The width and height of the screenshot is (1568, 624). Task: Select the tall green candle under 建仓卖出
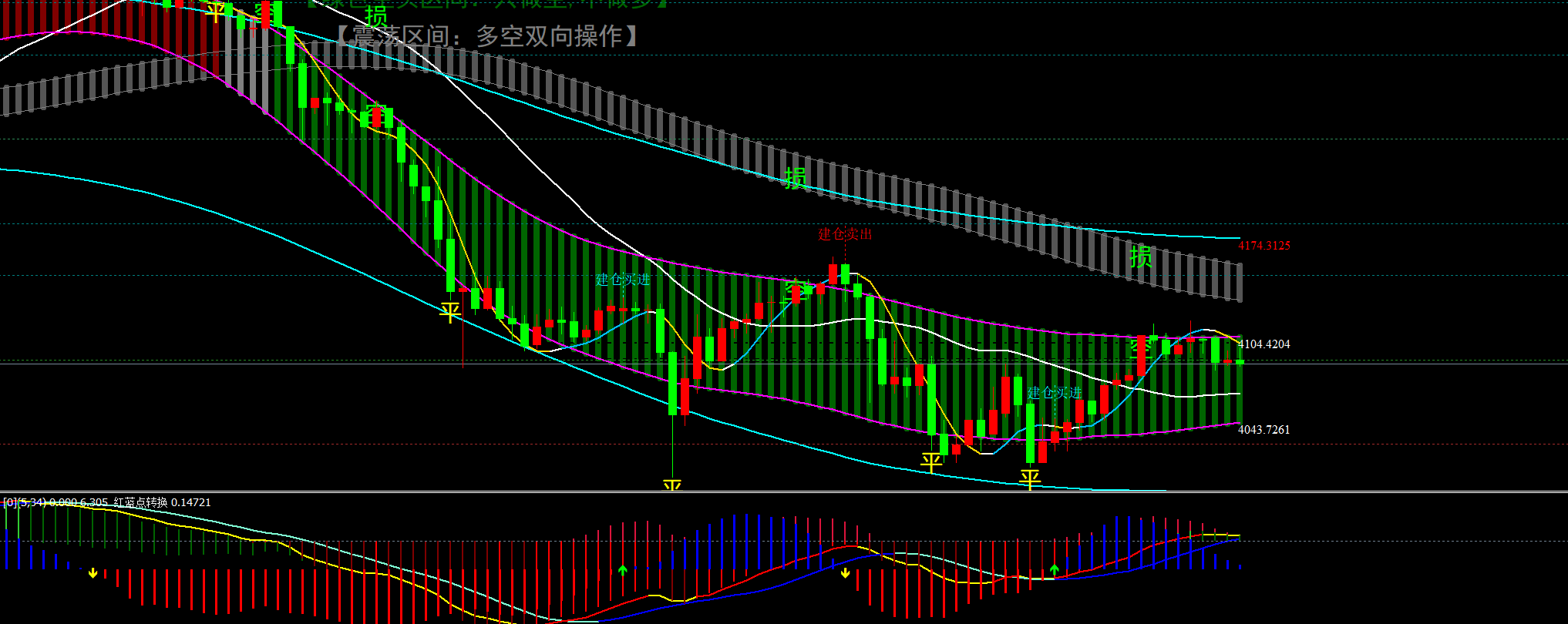click(x=870, y=317)
